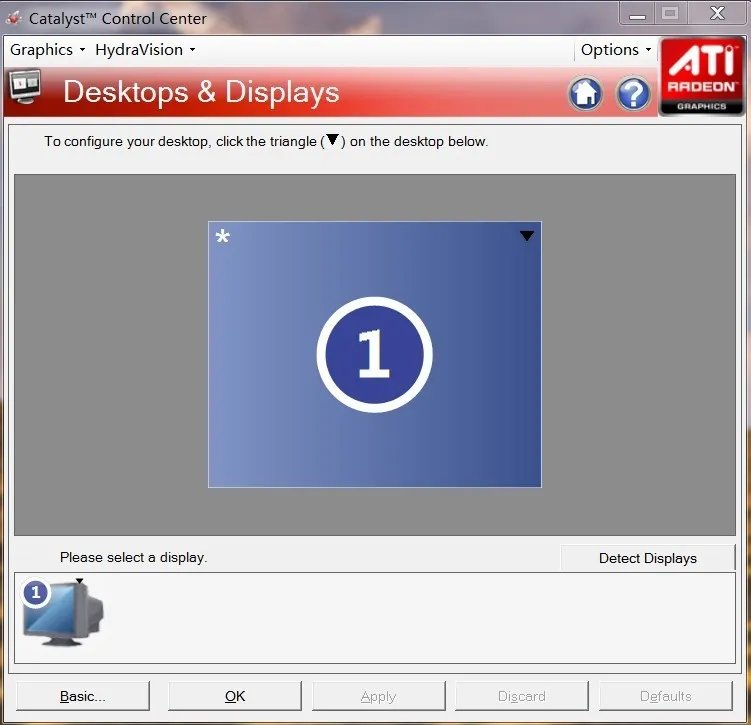Screen dimensions: 751x725
Task: Expand desktop 1 triangle dropdown
Action: tap(526, 236)
